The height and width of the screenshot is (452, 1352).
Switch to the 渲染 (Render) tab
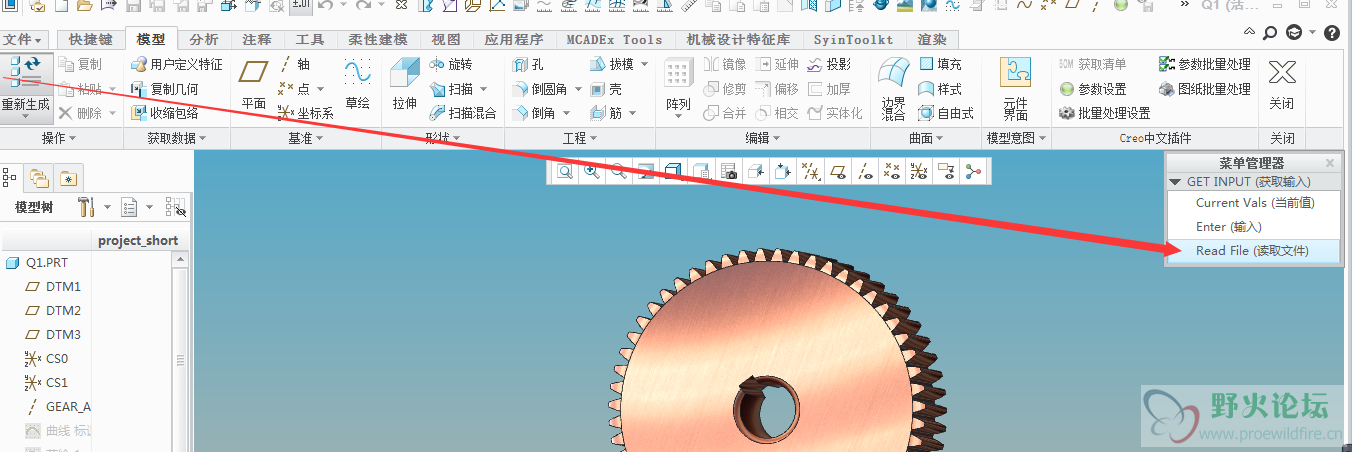931,40
